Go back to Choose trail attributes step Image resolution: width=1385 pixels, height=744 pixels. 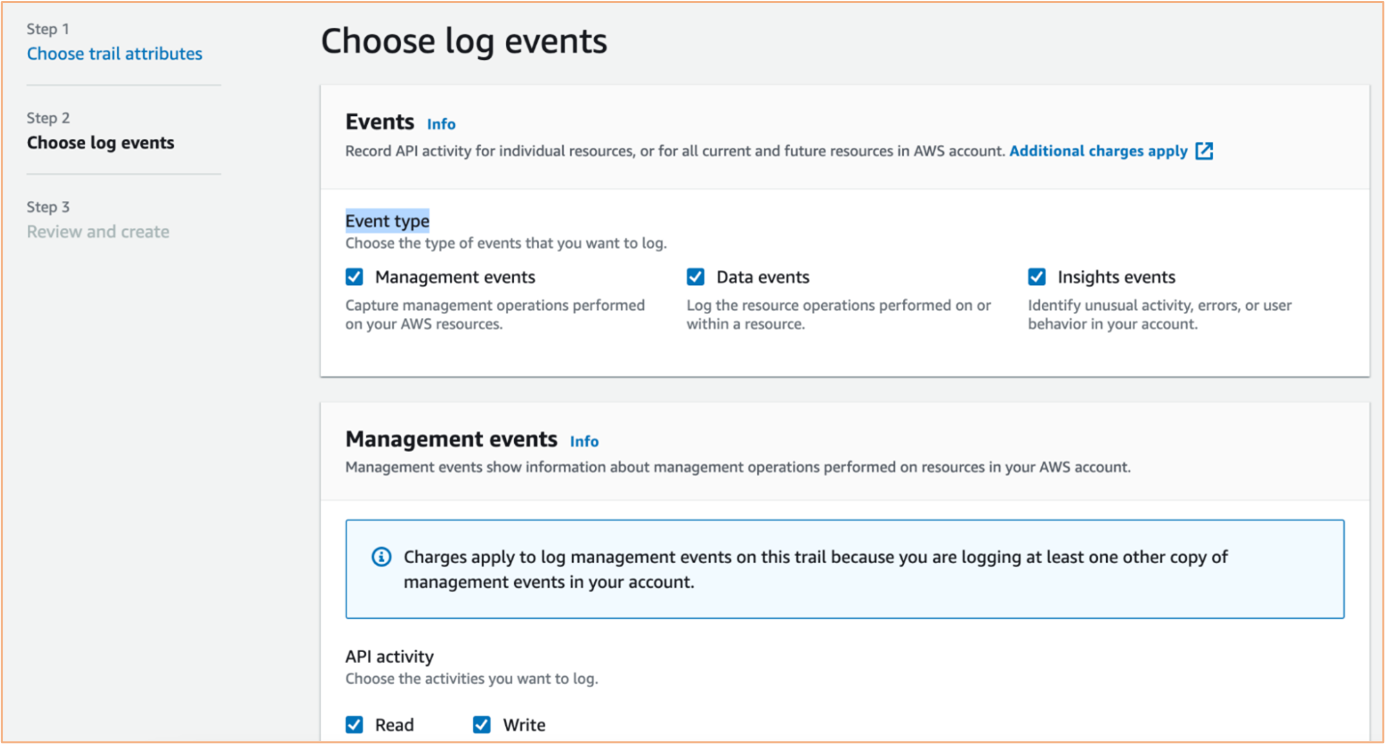click(x=114, y=54)
